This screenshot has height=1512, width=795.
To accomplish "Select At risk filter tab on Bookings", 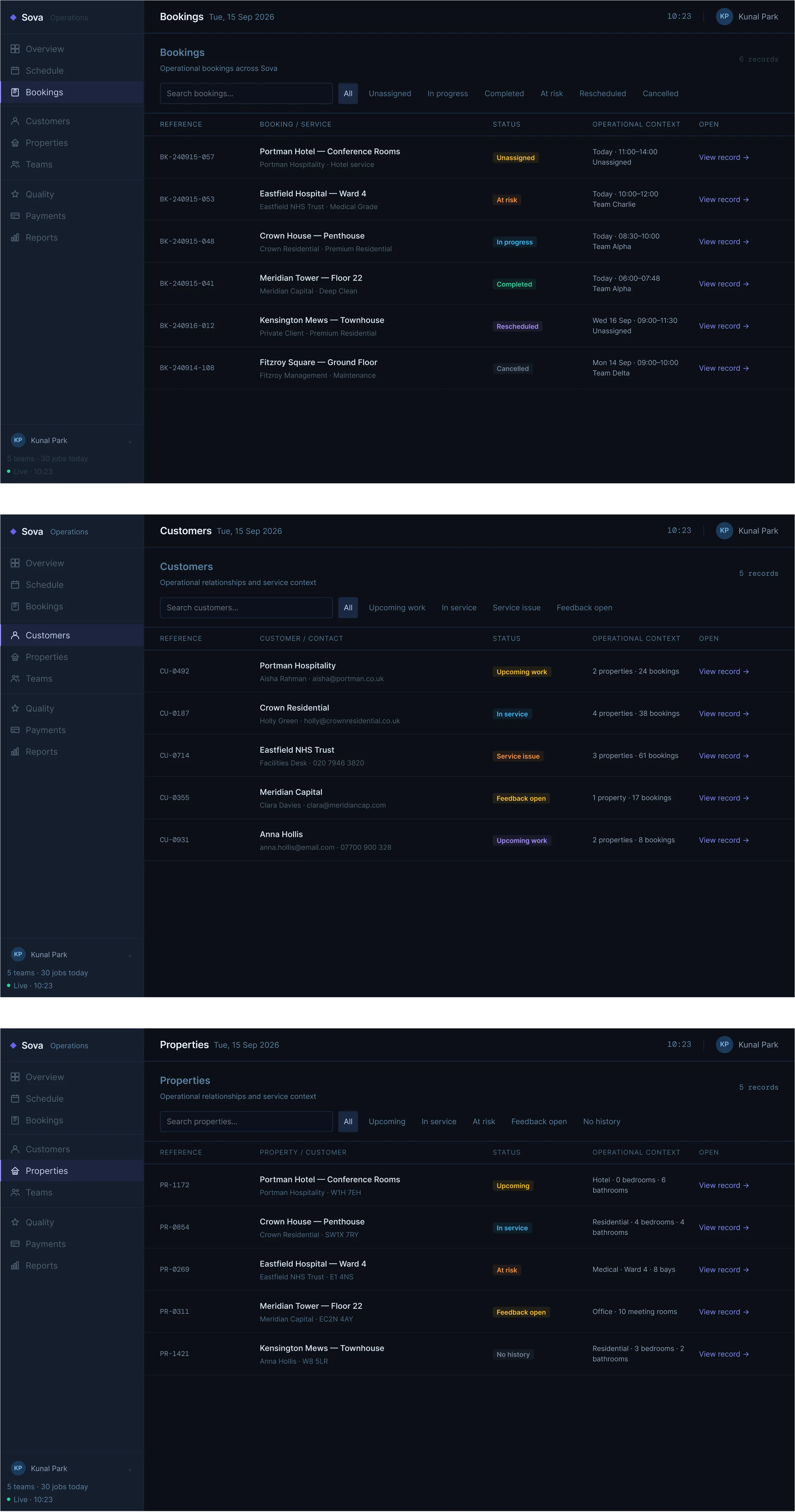I will pyautogui.click(x=551, y=94).
